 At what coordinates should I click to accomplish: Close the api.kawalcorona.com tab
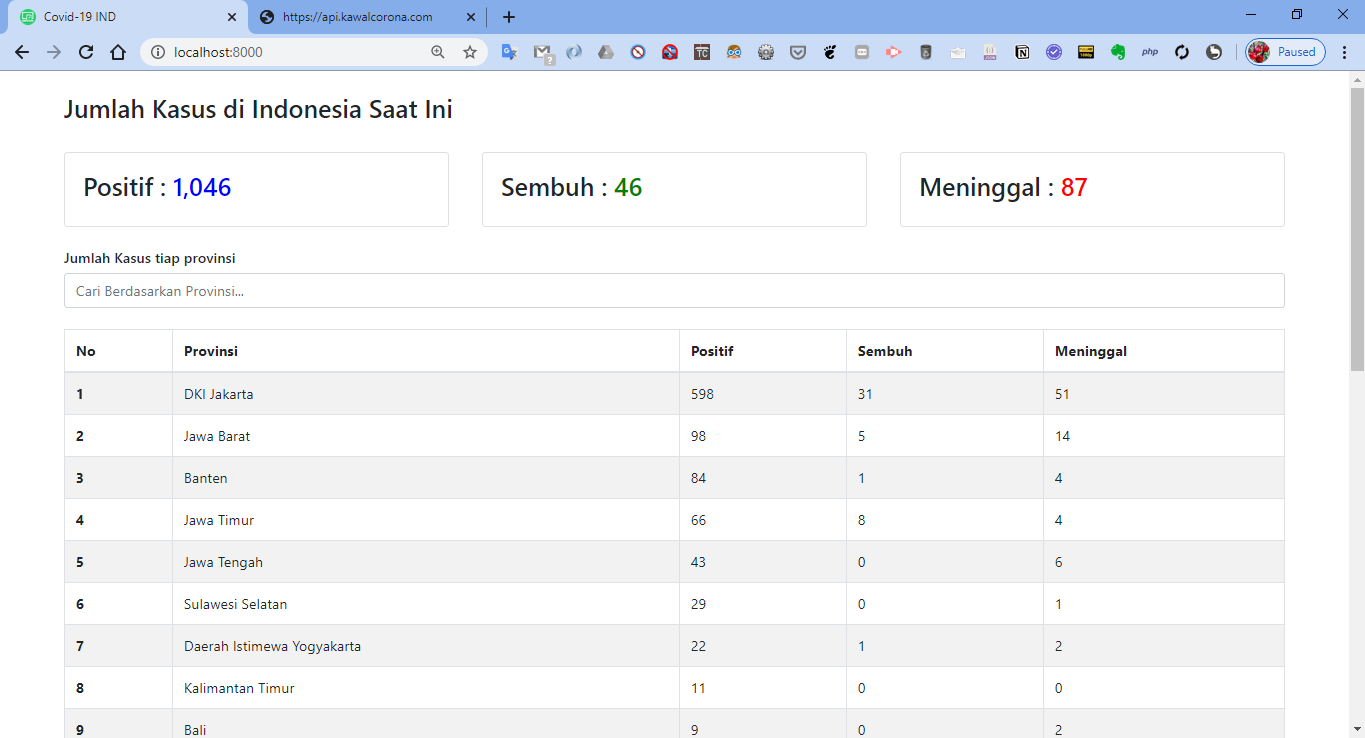point(471,17)
